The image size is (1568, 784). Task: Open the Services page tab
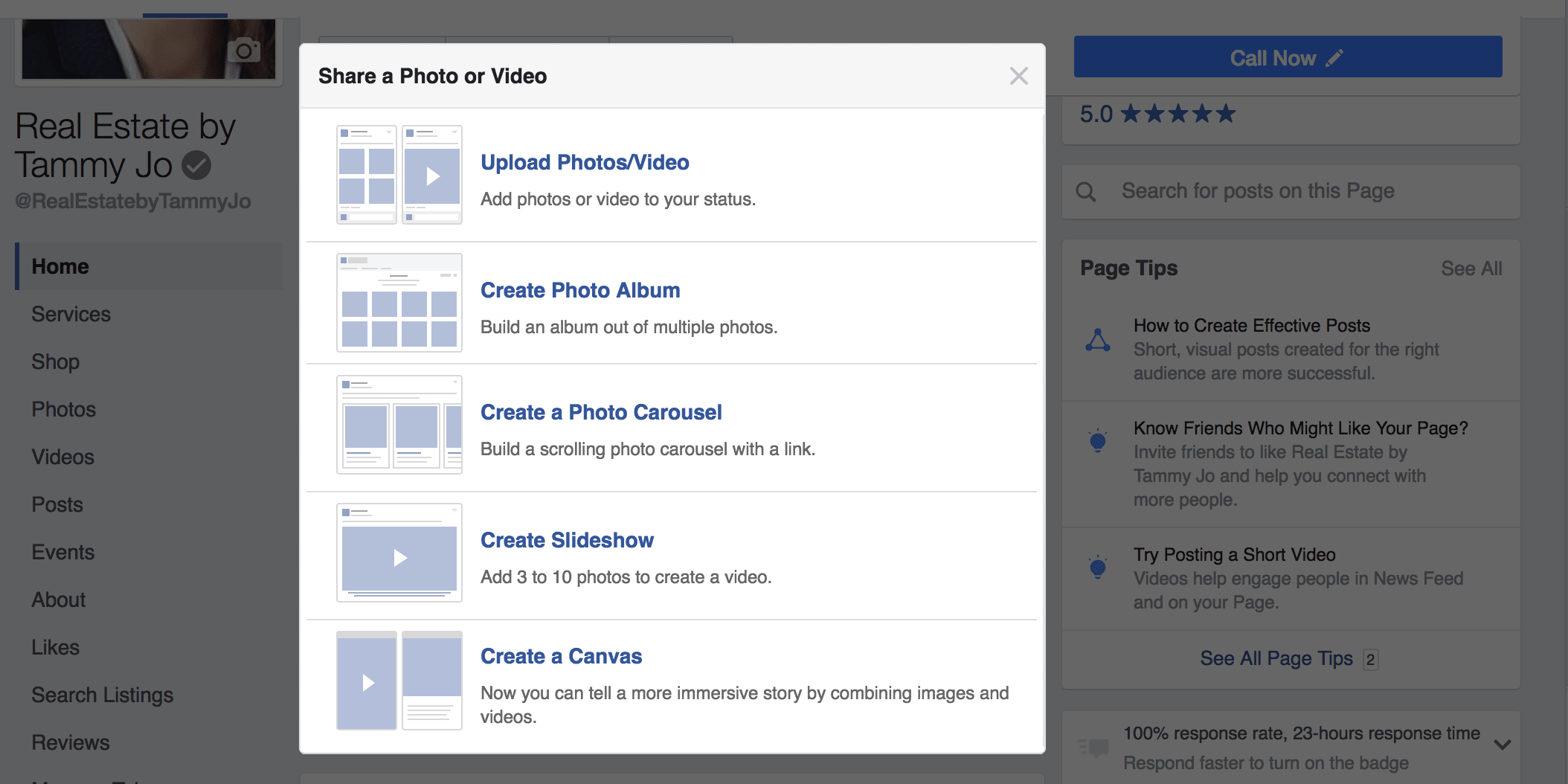(71, 314)
